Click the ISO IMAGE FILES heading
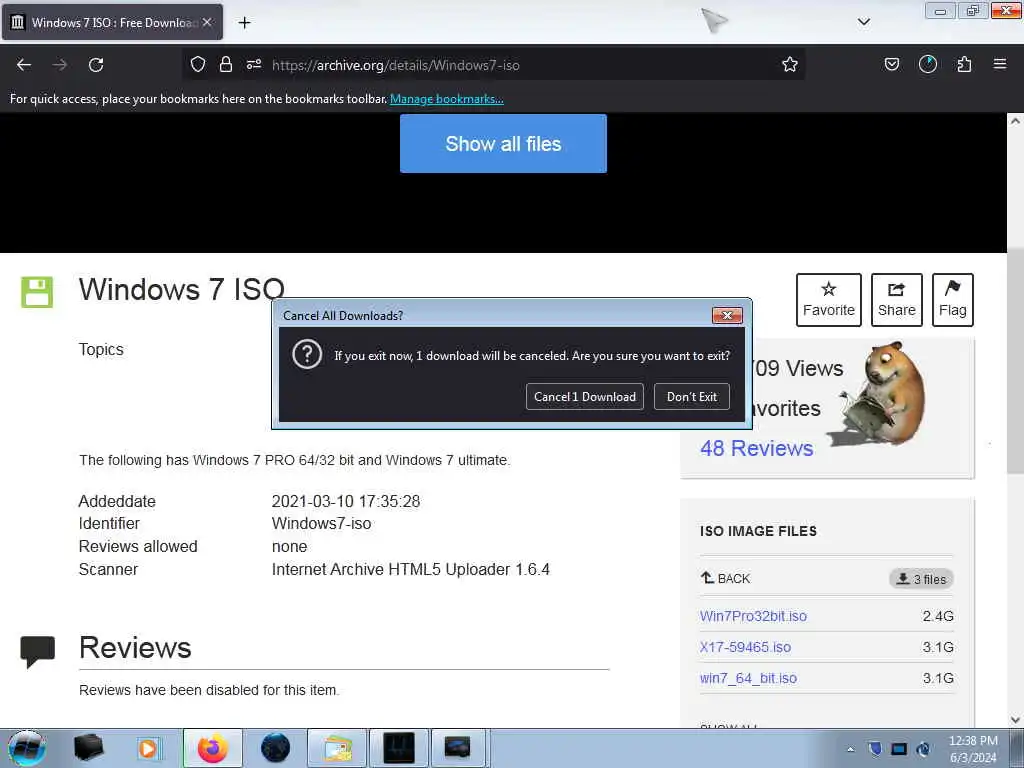 [x=758, y=531]
